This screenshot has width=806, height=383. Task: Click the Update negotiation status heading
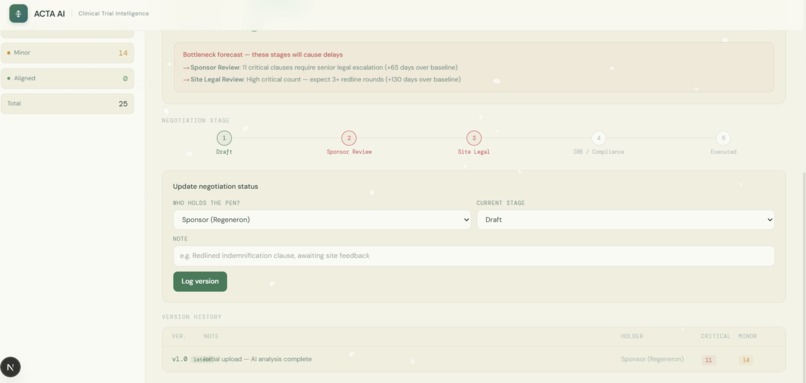[215, 187]
